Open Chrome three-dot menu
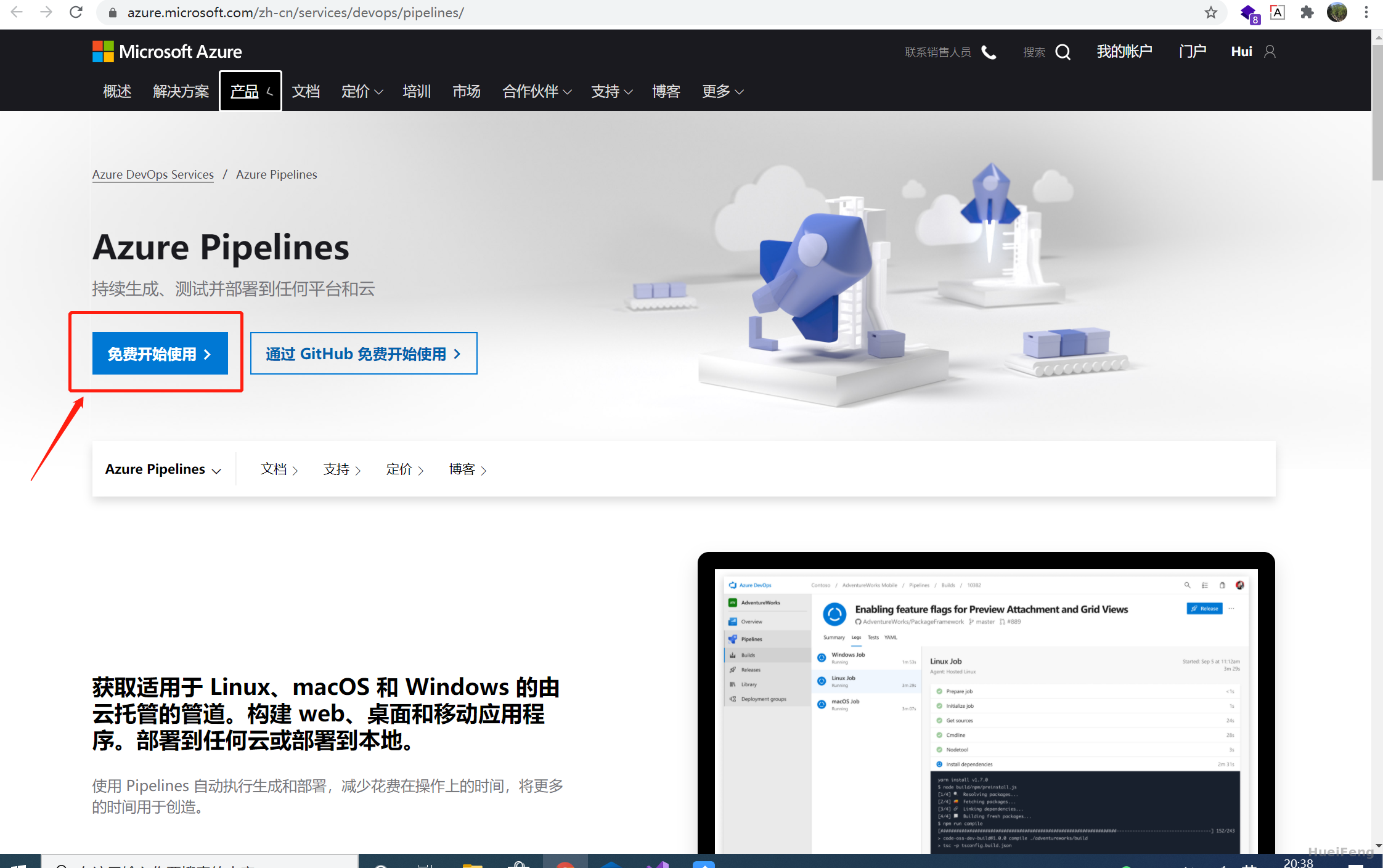1383x868 pixels. (1366, 12)
